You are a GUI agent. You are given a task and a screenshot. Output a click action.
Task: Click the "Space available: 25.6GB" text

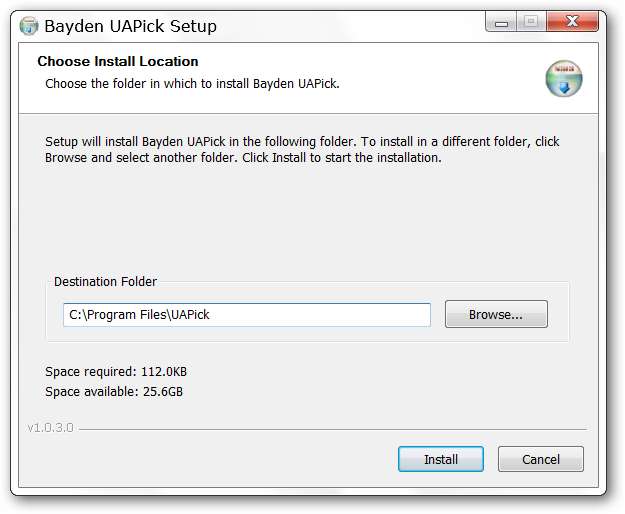click(114, 391)
